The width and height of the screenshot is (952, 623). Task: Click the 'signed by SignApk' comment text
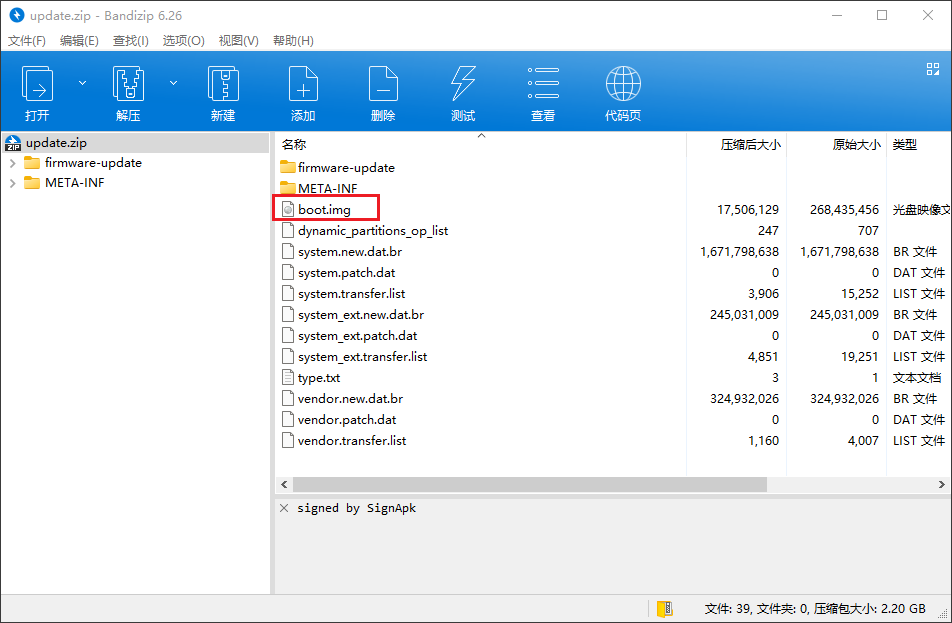coord(356,508)
